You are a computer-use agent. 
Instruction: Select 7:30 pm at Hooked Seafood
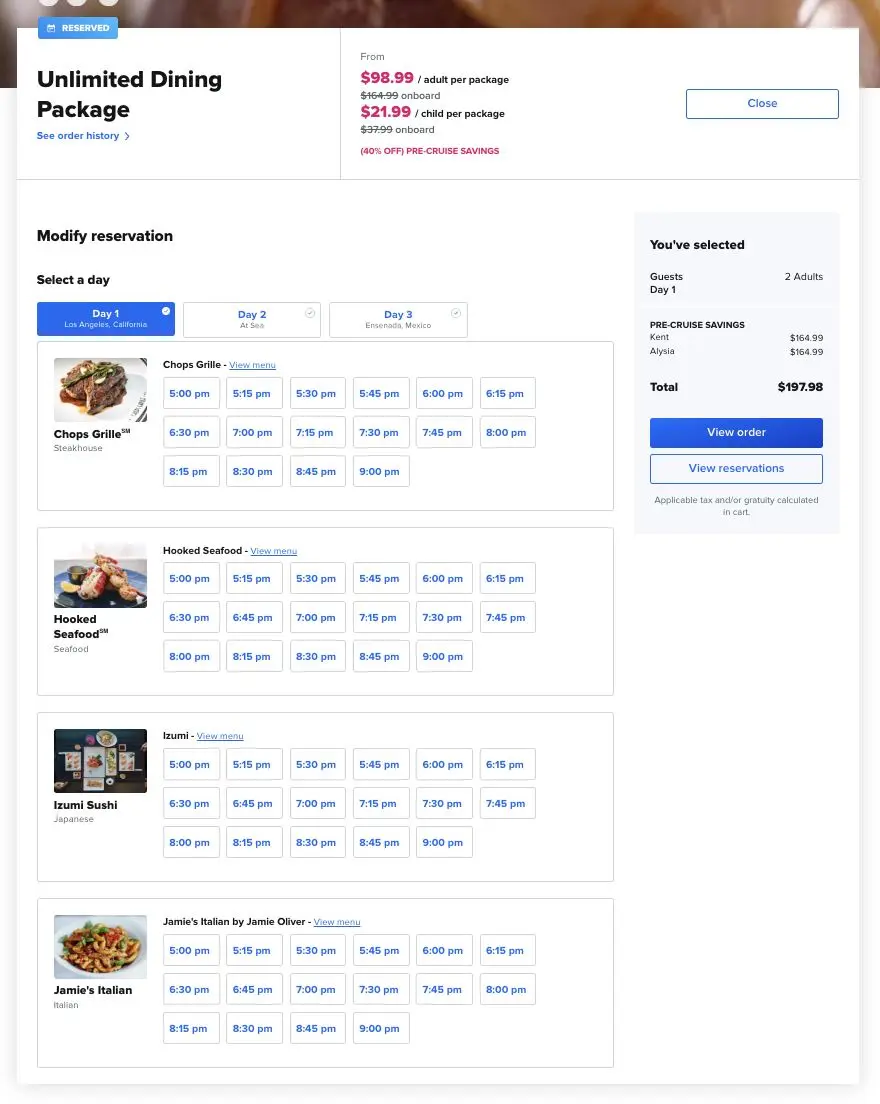pos(443,617)
